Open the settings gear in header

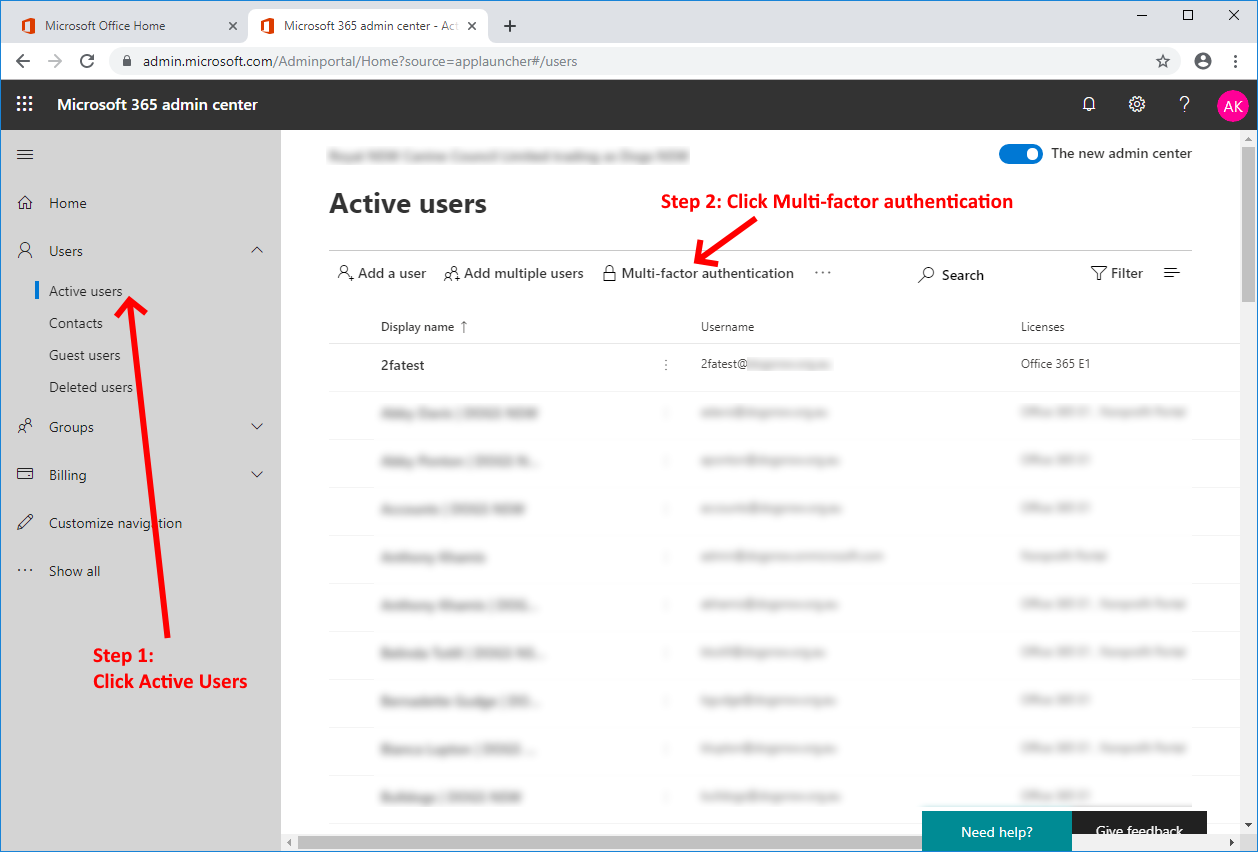click(1137, 104)
